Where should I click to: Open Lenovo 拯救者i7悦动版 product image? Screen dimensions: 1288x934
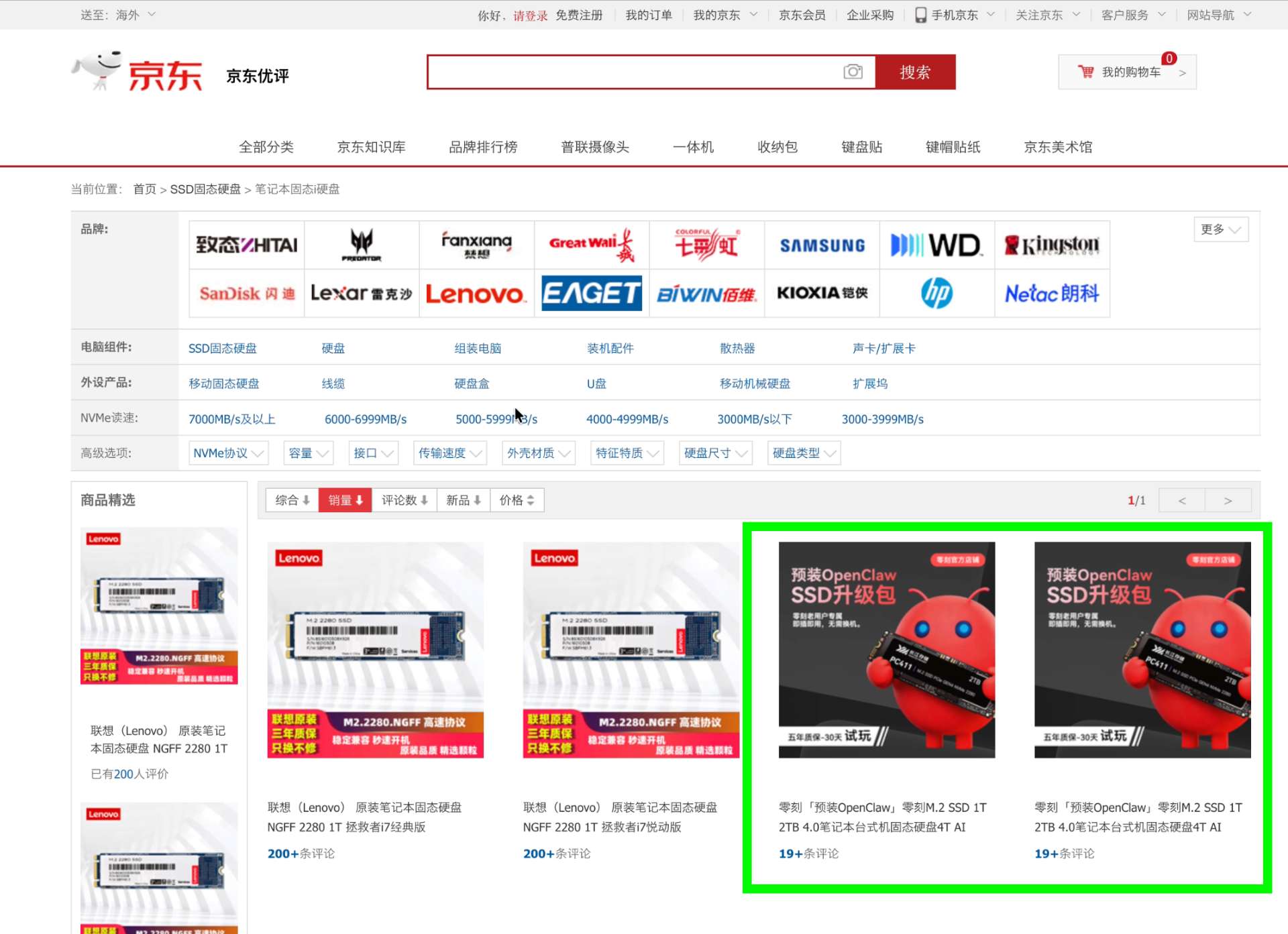pyautogui.click(x=631, y=650)
